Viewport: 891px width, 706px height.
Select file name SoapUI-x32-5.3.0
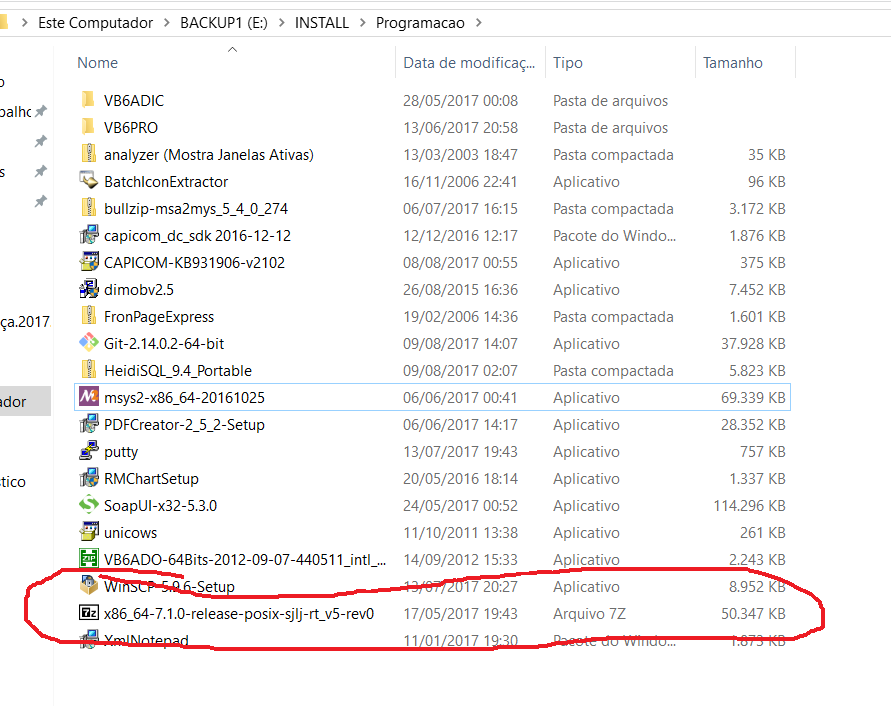pos(160,505)
